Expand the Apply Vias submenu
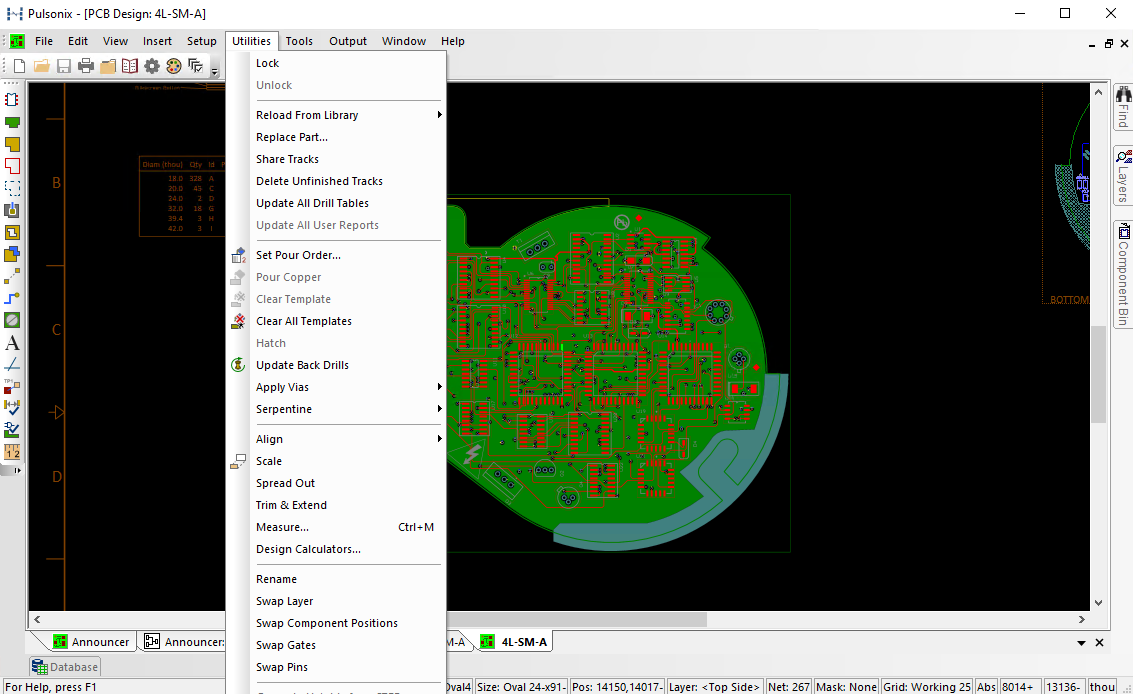 point(336,387)
